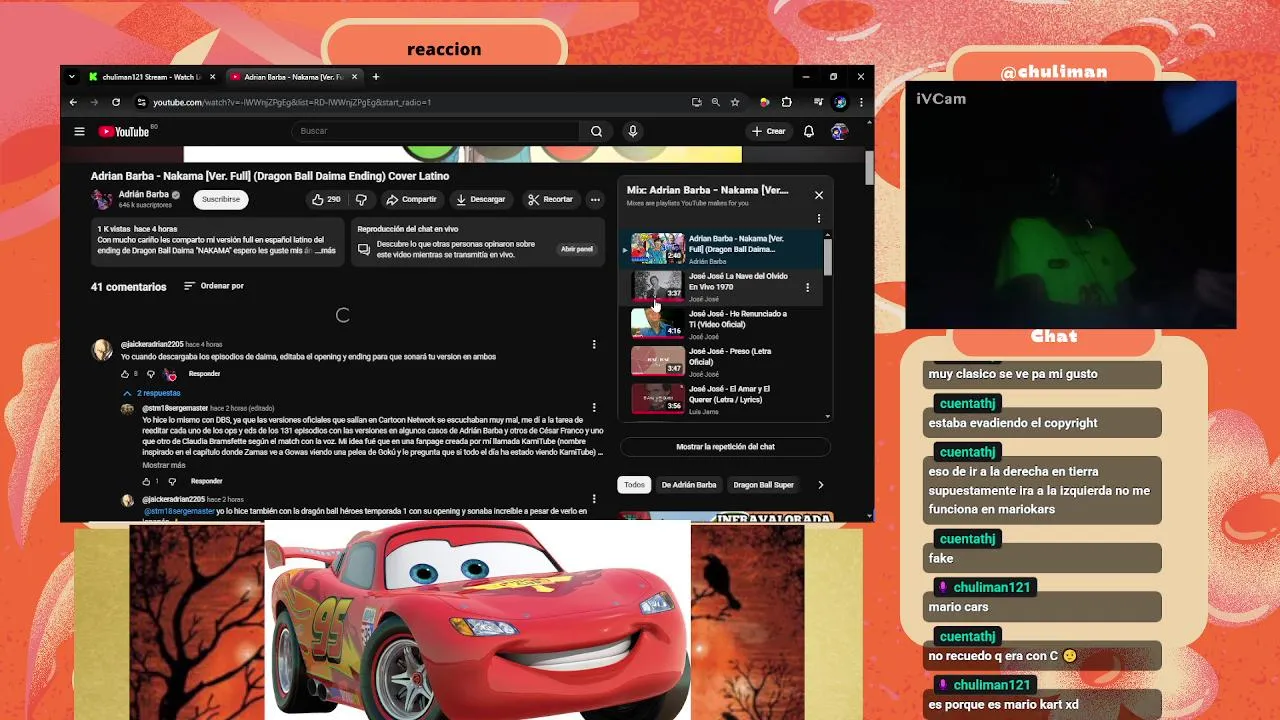This screenshot has height=720, width=1280.
Task: Click site info icon in address bar
Action: 142,102
